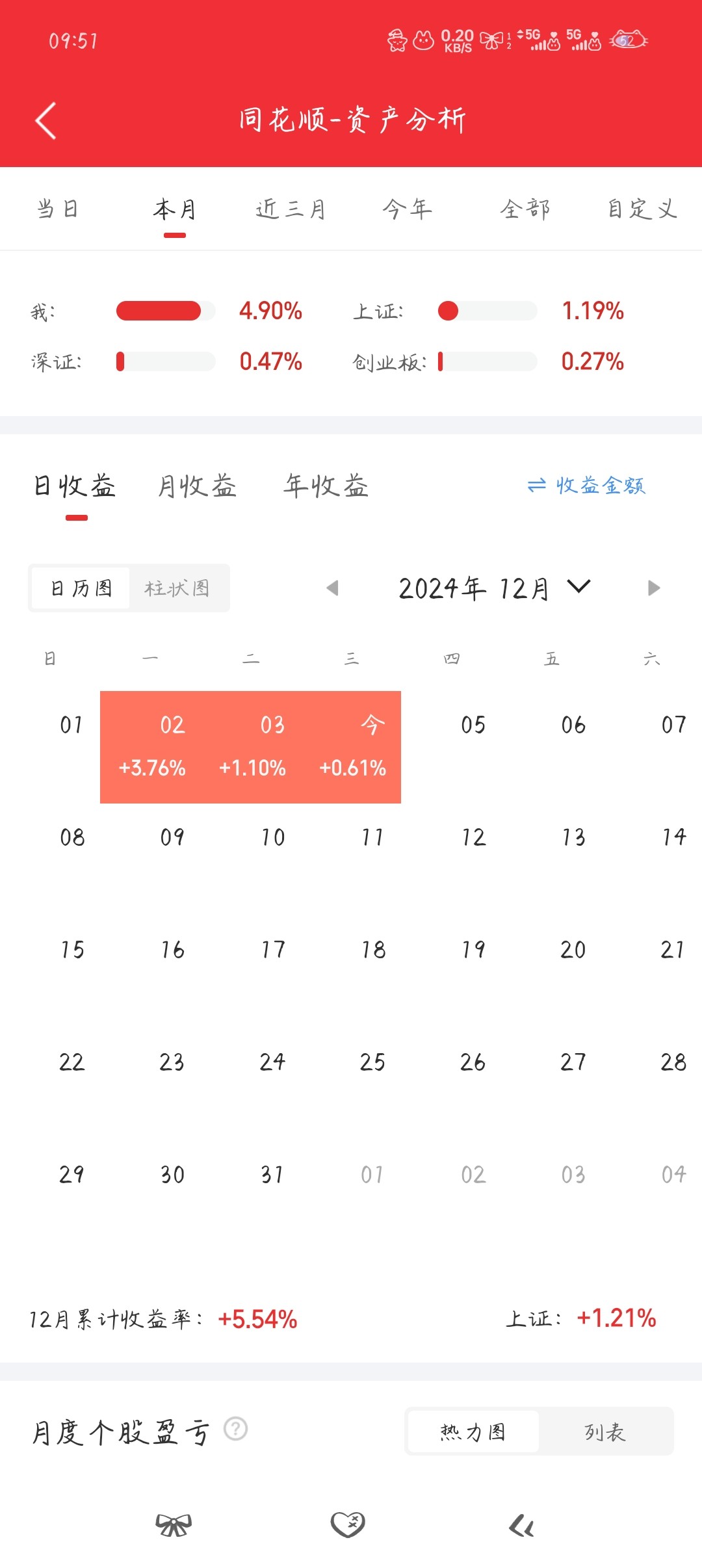Screen dimensions: 702x1568
Task: Switch 月度个股盈亏 to 列表 view
Action: click(x=605, y=1431)
